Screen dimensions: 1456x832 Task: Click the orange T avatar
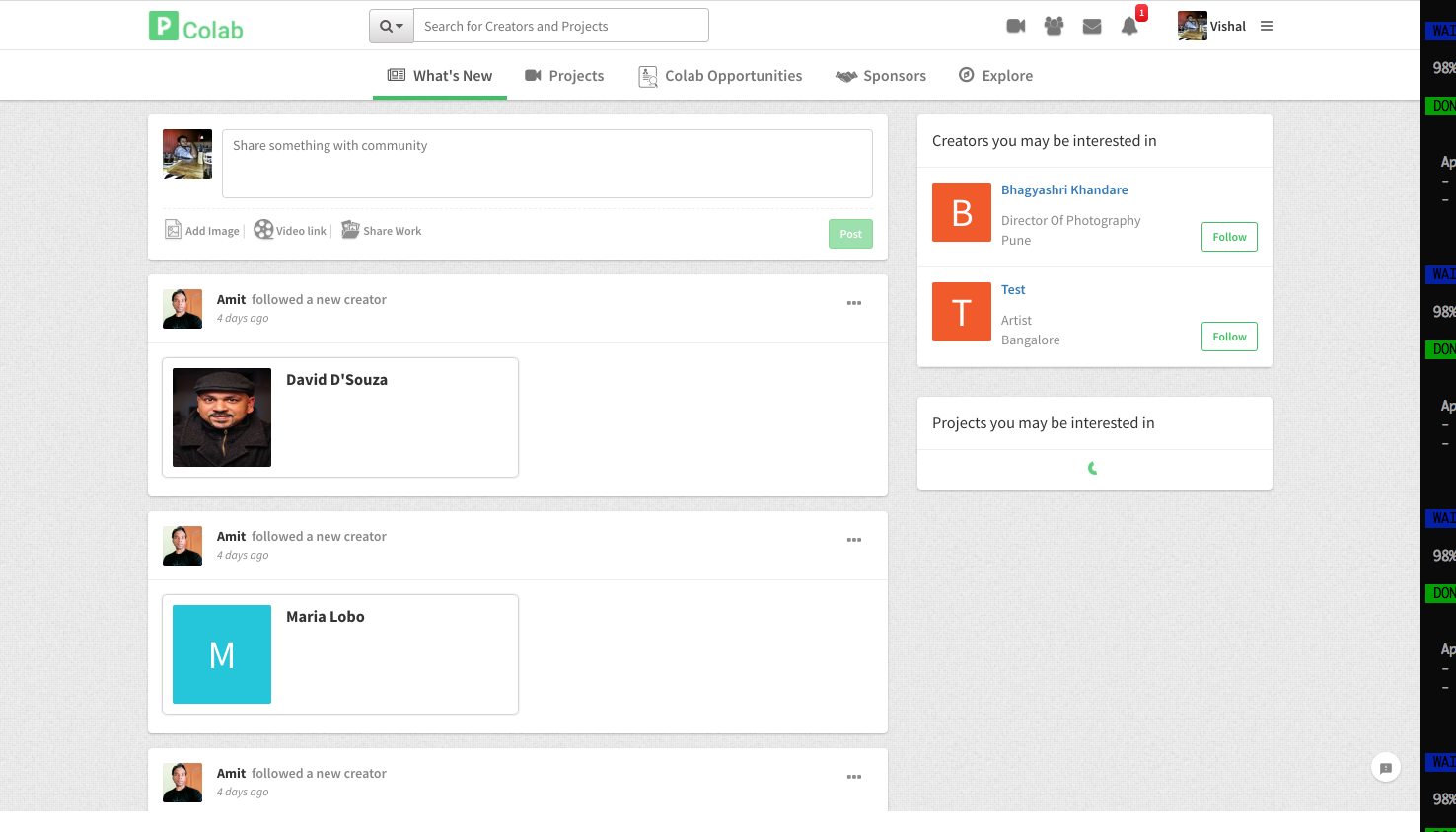[962, 312]
